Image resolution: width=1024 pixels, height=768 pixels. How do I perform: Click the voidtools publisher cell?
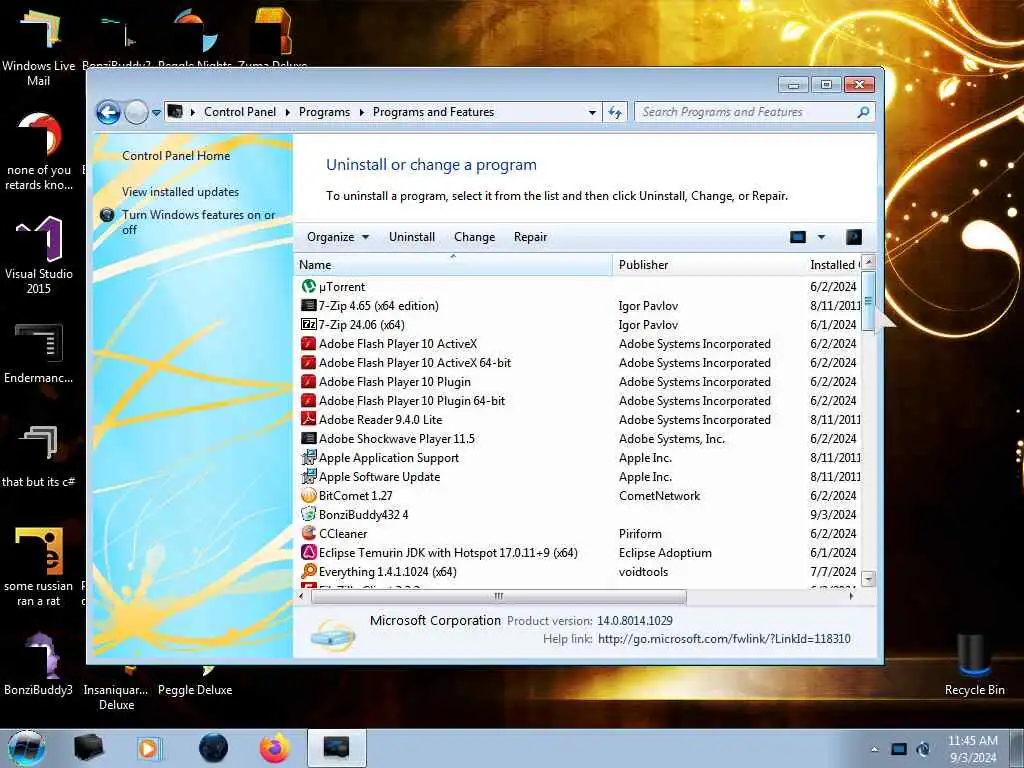pos(643,571)
